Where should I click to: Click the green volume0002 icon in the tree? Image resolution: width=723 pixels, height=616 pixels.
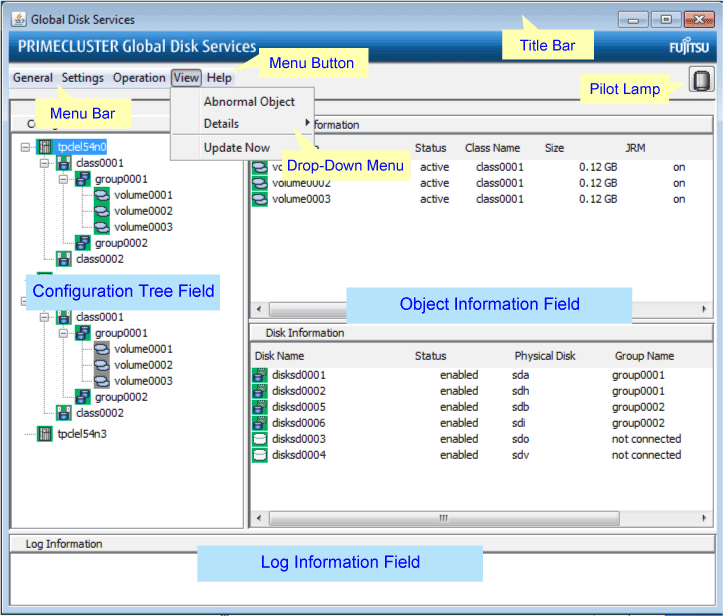click(101, 211)
